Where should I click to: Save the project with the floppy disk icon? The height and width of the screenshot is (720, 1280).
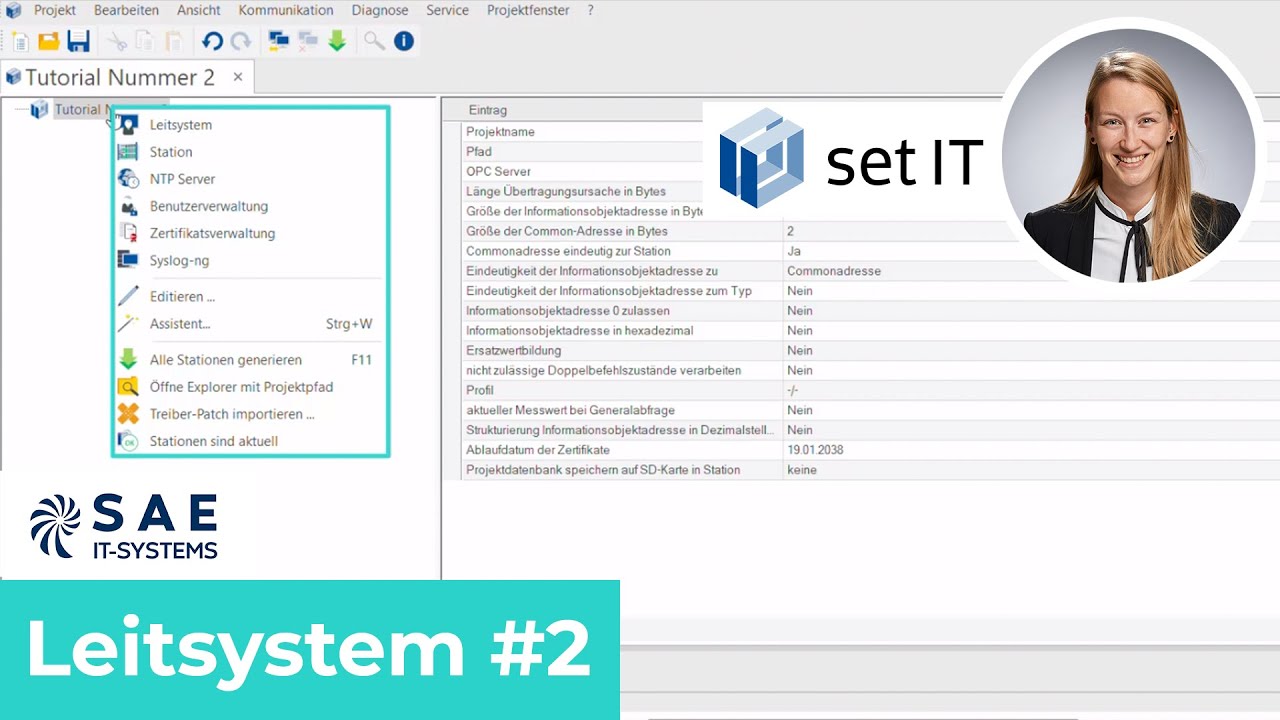tap(78, 41)
